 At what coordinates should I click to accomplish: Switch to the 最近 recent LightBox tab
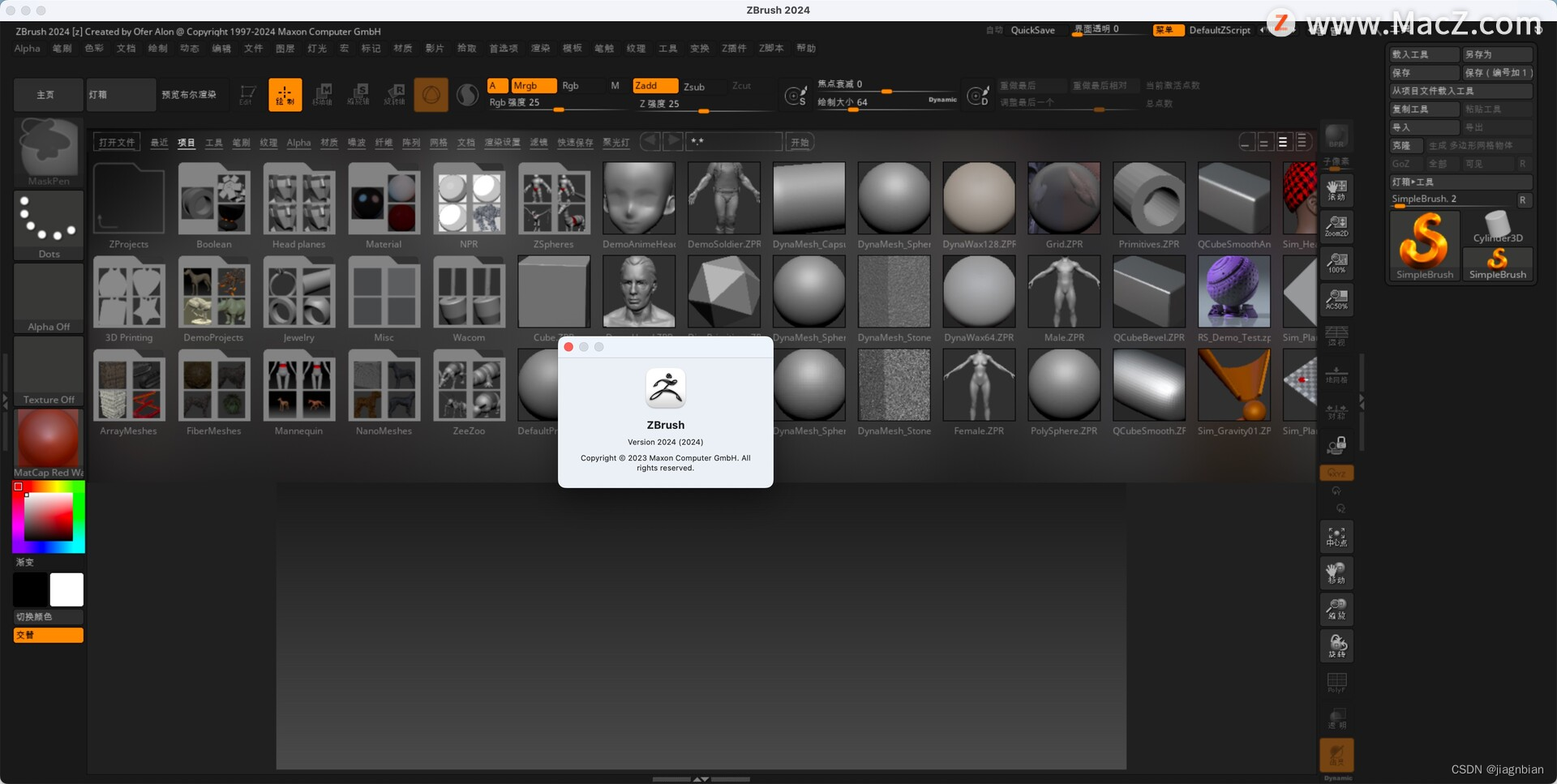(x=159, y=142)
